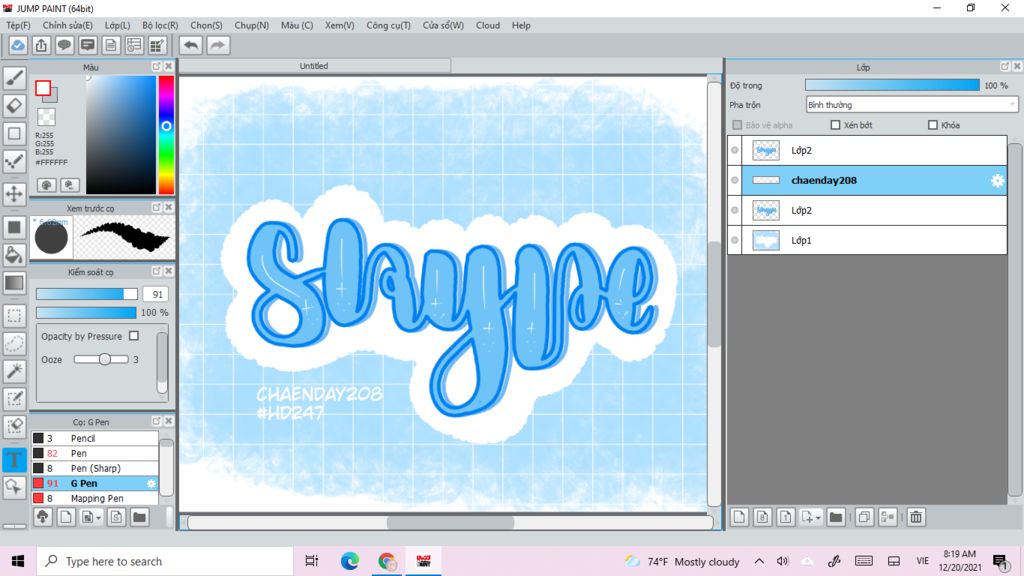The image size is (1024, 576).
Task: Select the Pen (Sharp) brush
Action: pyautogui.click(x=95, y=468)
